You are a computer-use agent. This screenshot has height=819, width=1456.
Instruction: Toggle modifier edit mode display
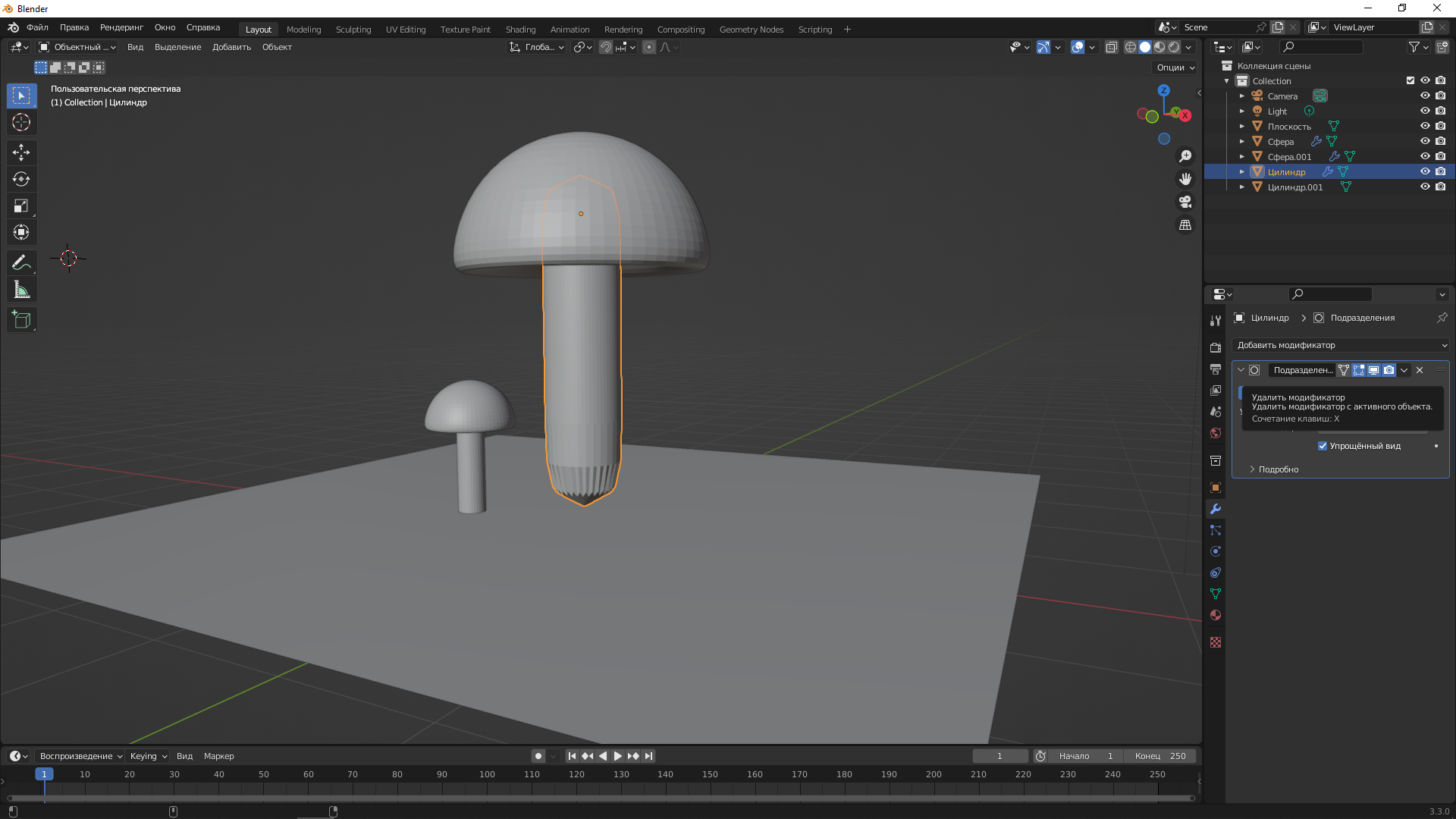[1358, 370]
